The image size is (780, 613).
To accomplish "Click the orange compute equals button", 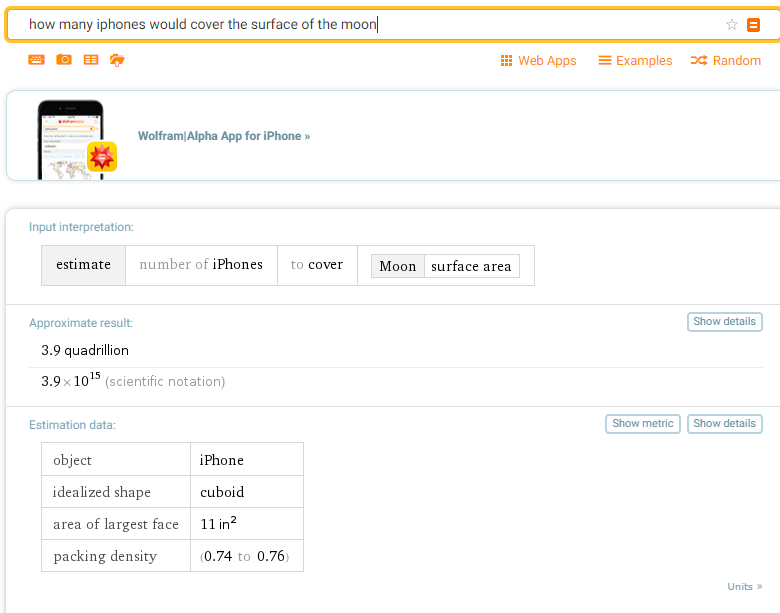I will tap(753, 24).
